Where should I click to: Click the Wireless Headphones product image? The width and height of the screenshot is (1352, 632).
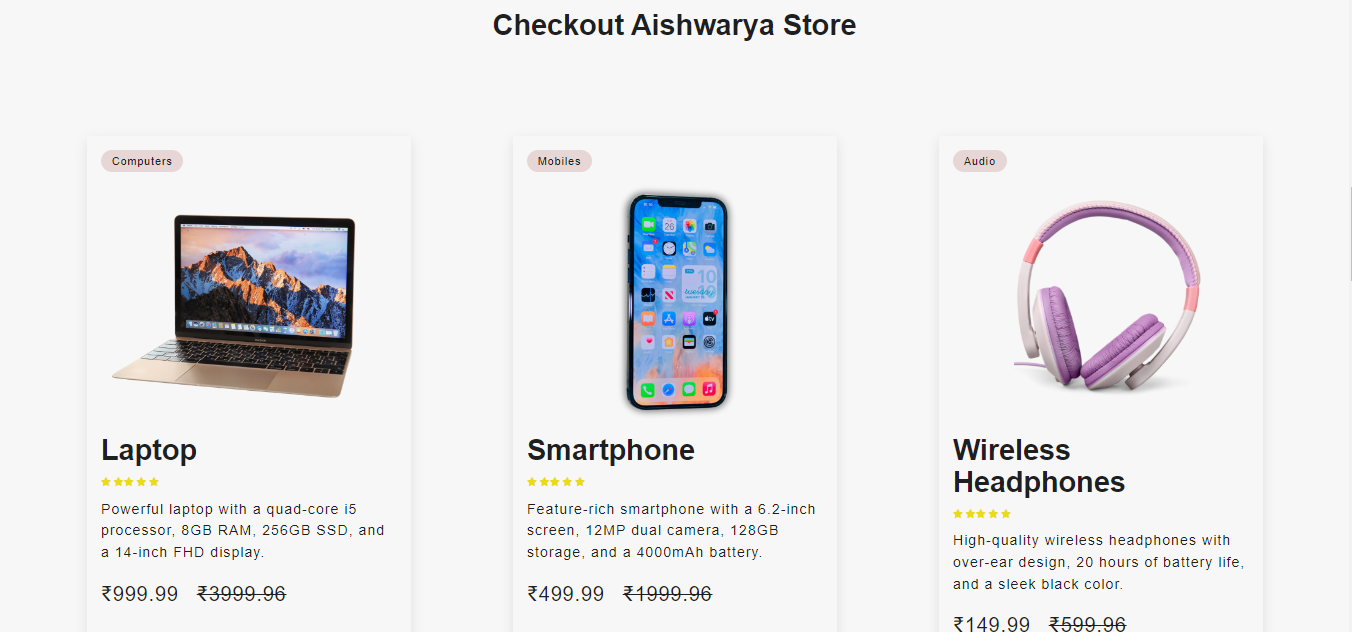click(x=1101, y=296)
